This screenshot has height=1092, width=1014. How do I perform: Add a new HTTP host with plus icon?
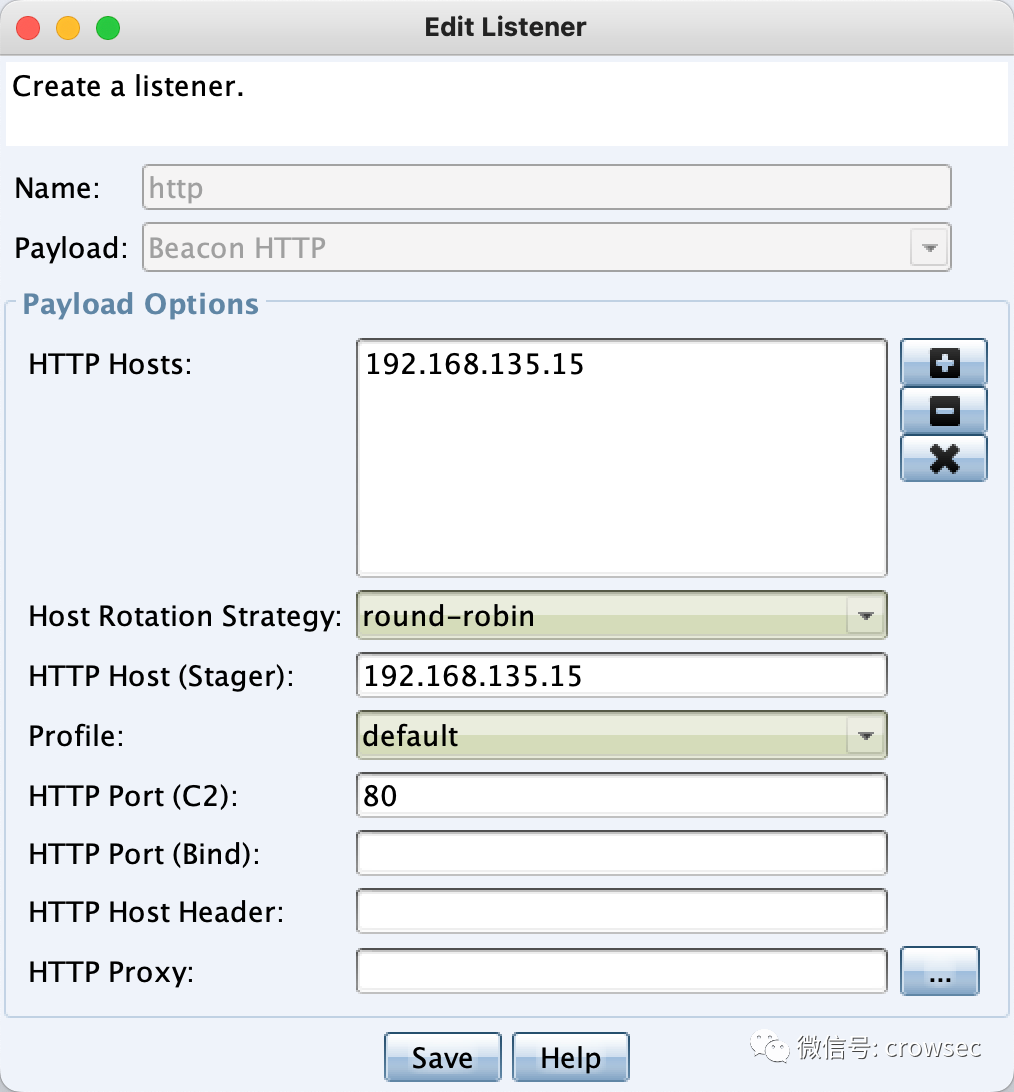click(x=944, y=362)
